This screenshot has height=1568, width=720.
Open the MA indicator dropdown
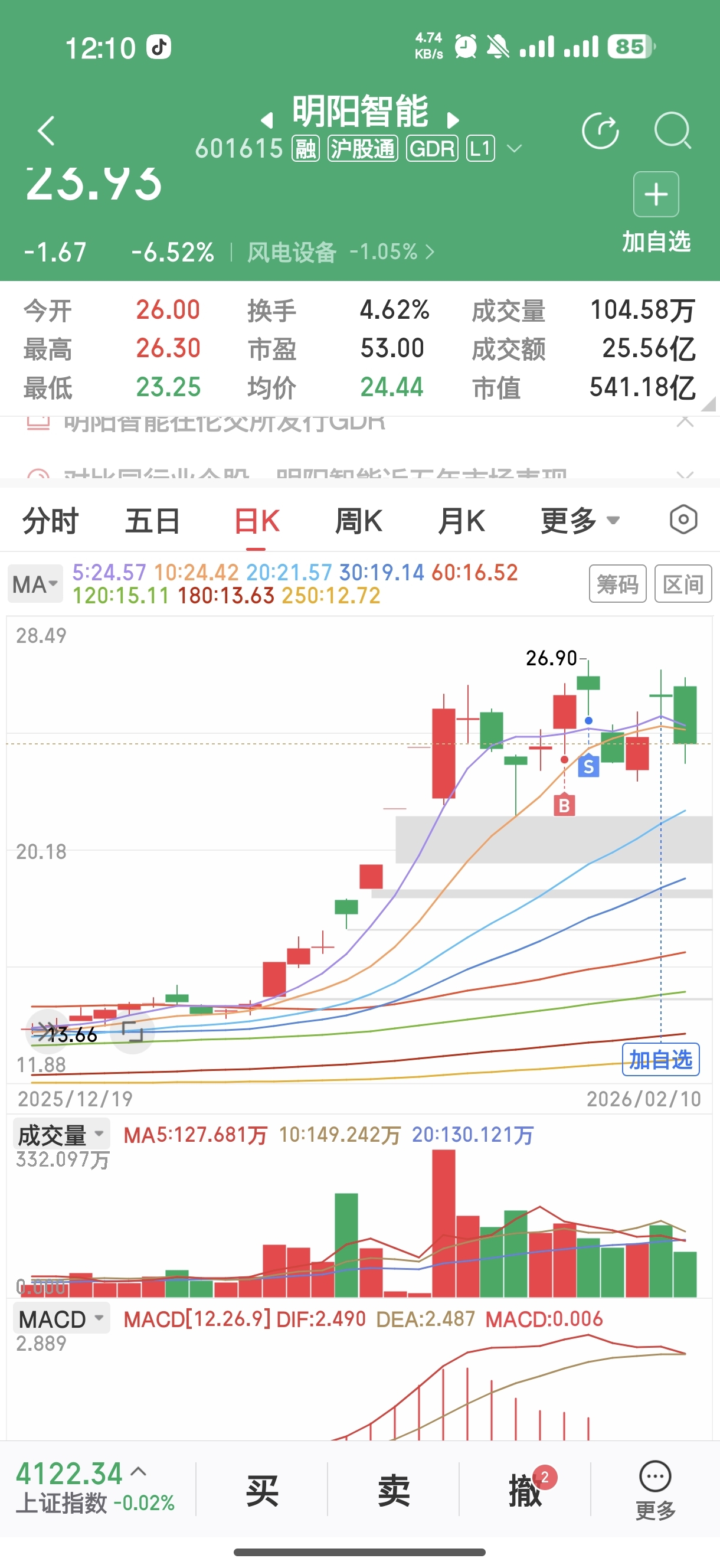tap(35, 584)
